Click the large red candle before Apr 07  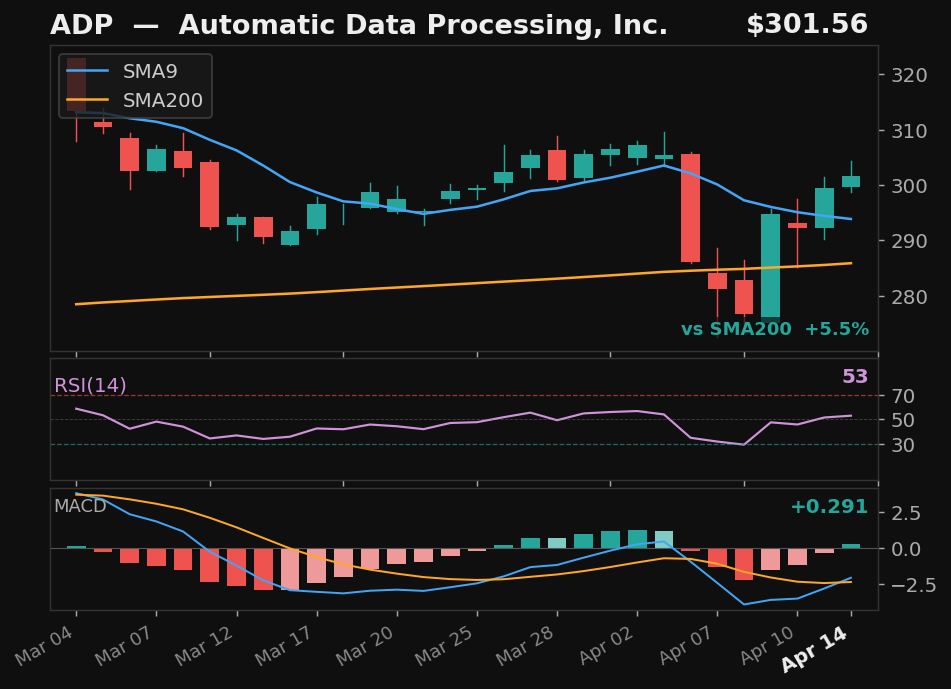coord(690,208)
